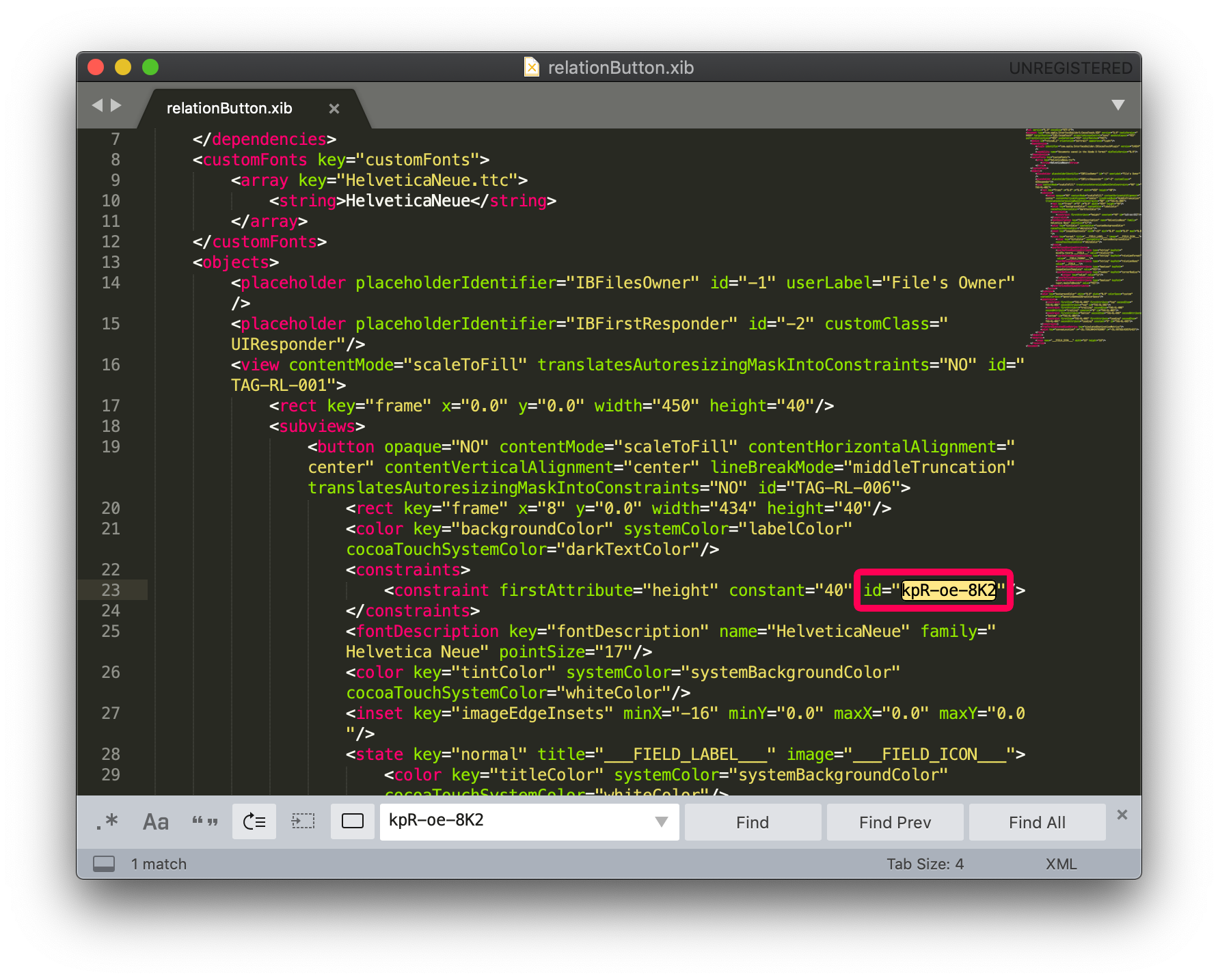Open the tab list dropdown triangle

(1118, 105)
